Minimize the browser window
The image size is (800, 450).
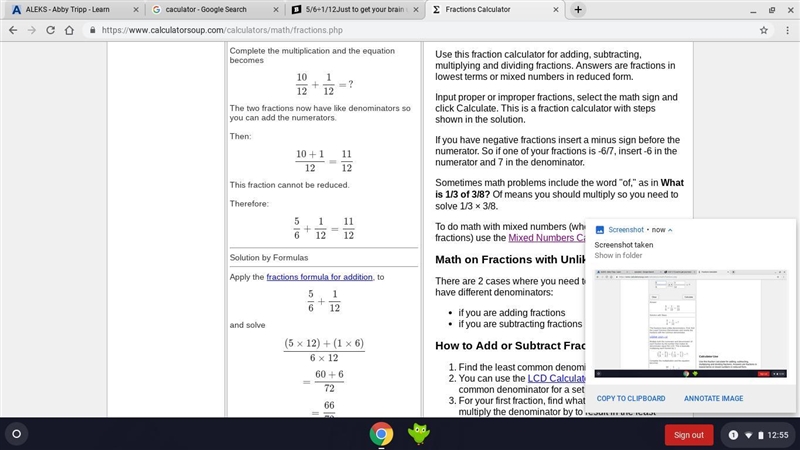(x=753, y=10)
